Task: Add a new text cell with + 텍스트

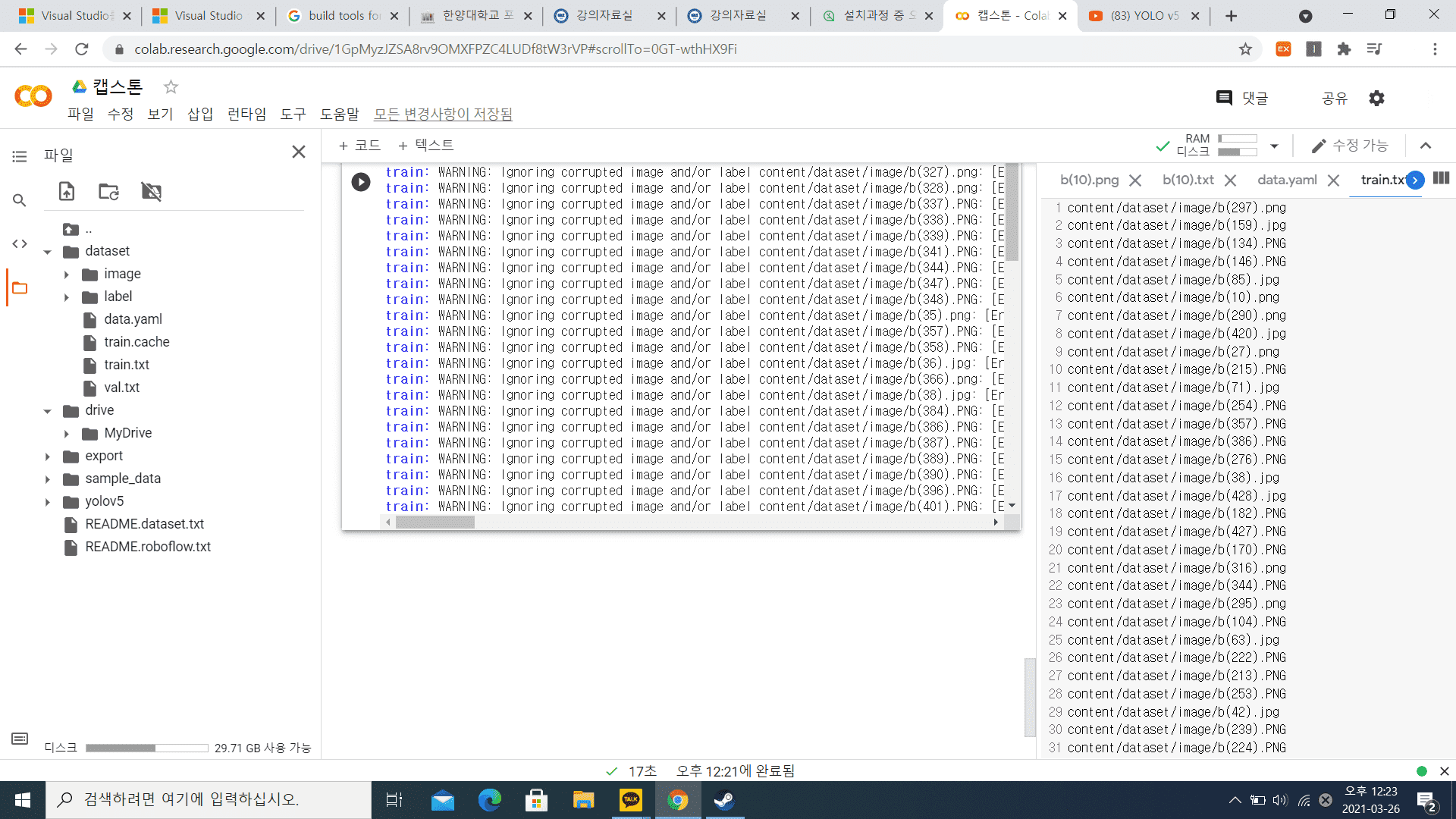Action: pos(425,145)
